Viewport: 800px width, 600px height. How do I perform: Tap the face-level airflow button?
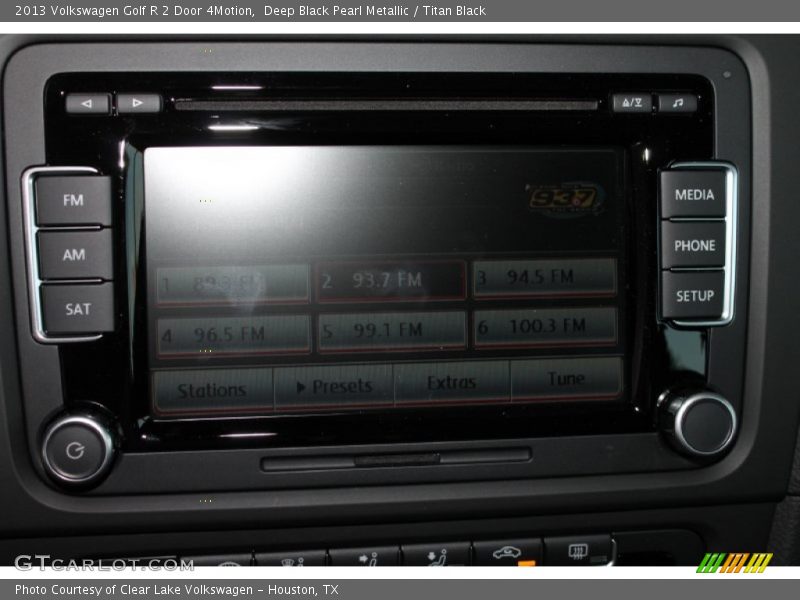(x=365, y=559)
